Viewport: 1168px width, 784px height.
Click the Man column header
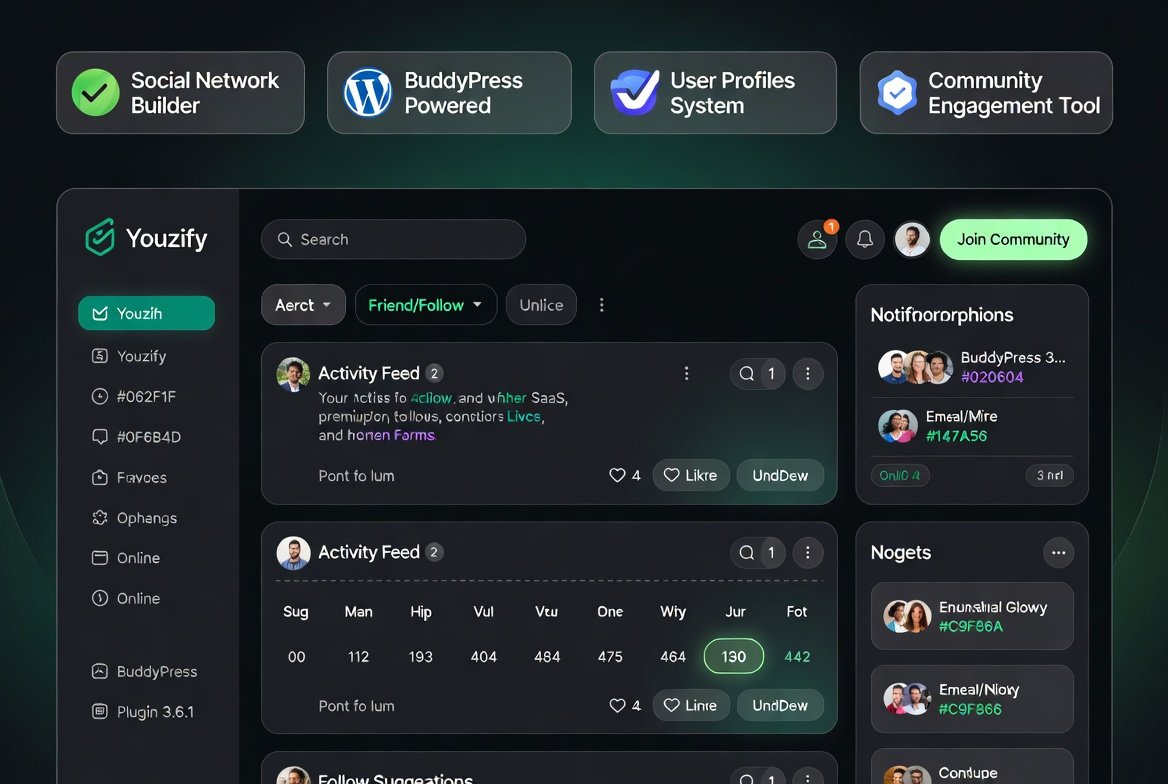point(358,612)
